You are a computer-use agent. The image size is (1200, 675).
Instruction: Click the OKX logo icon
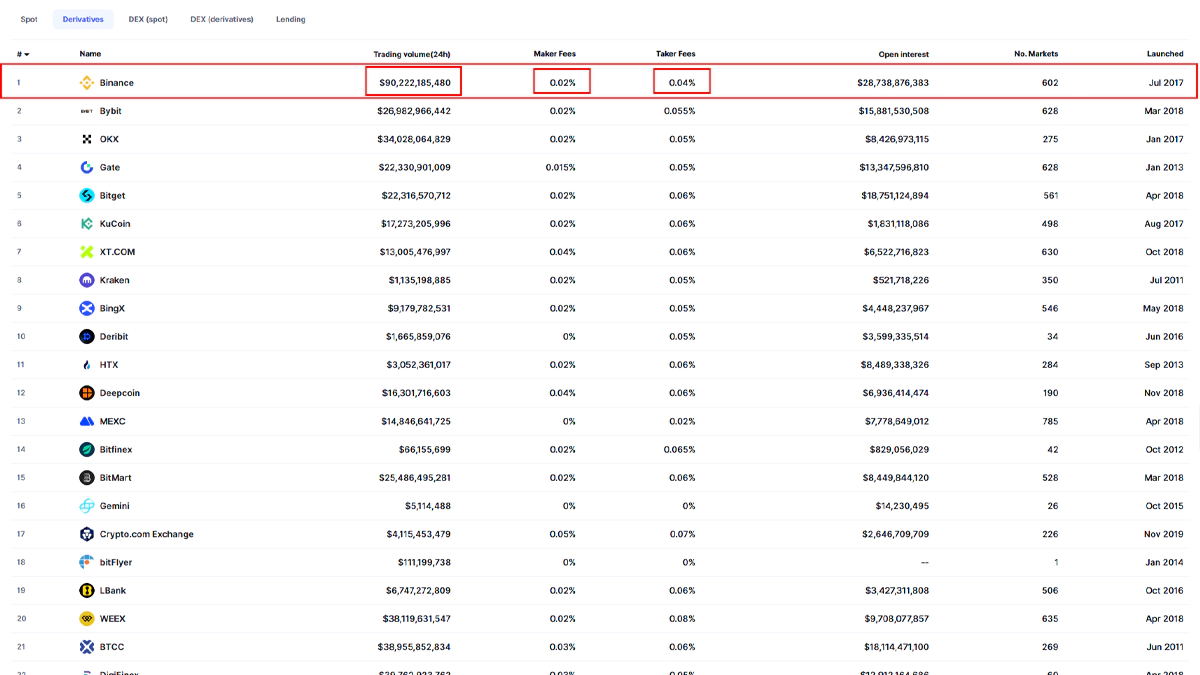pyautogui.click(x=87, y=139)
